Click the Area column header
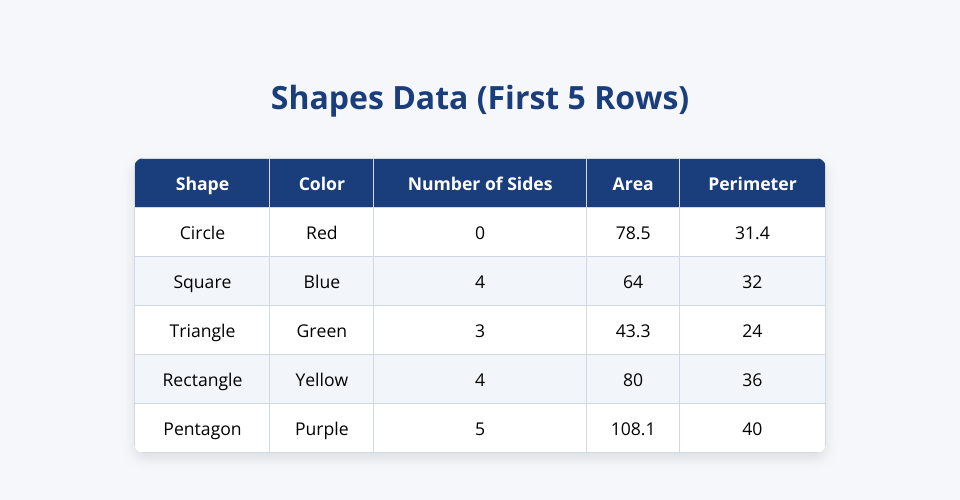 point(633,183)
